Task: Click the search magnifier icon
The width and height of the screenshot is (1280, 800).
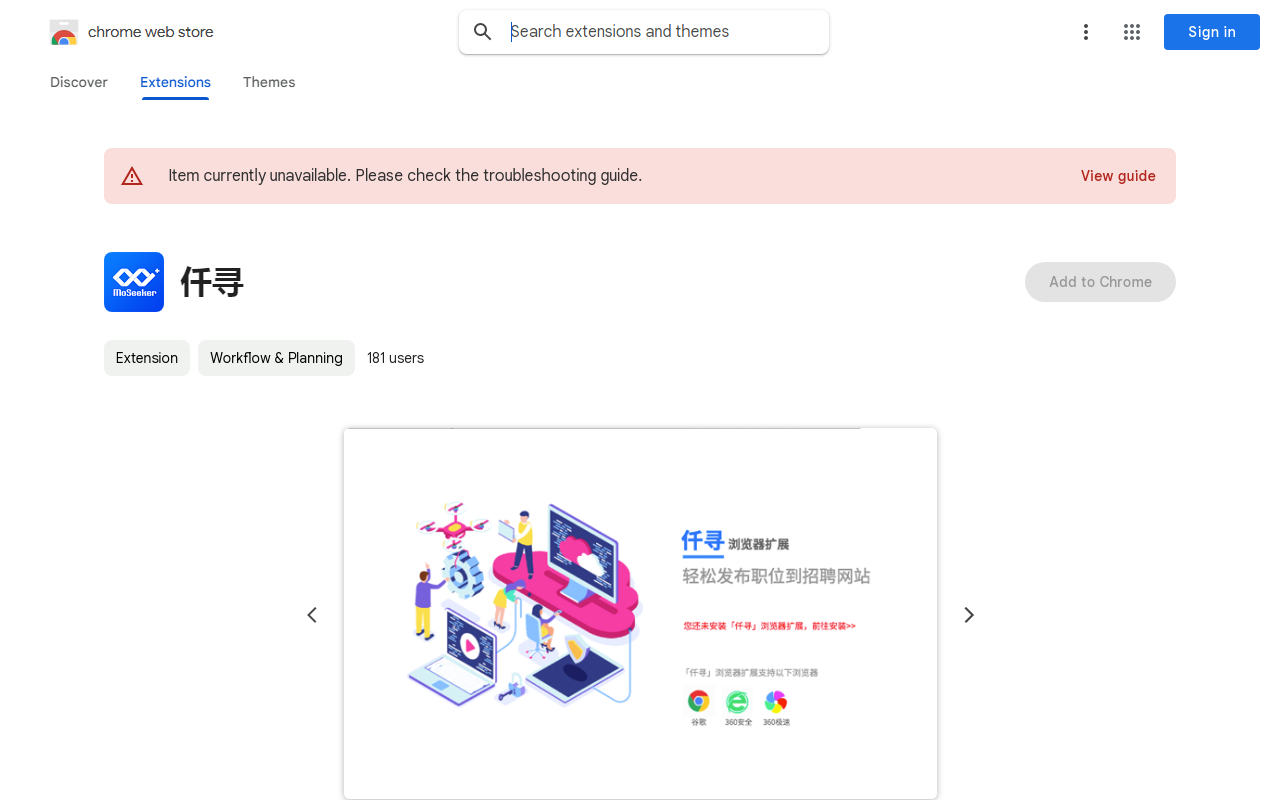Action: (483, 32)
